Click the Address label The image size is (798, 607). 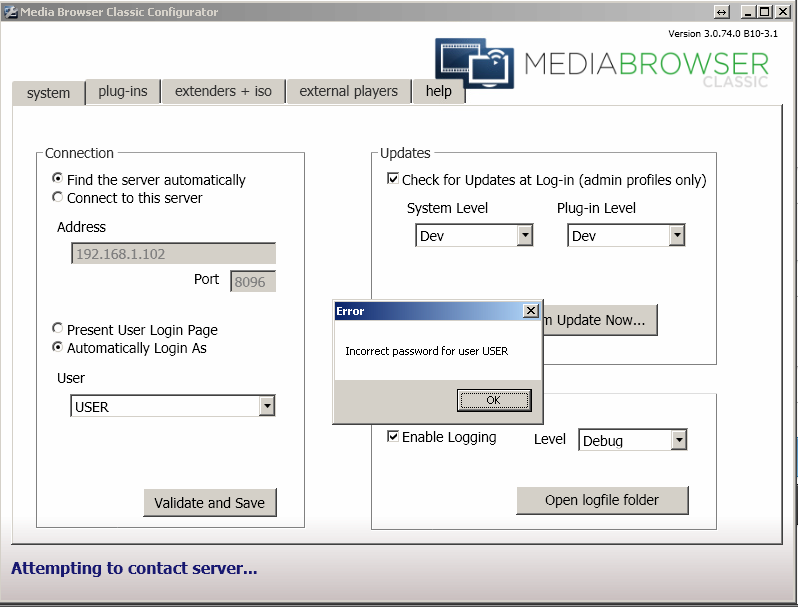pos(81,227)
